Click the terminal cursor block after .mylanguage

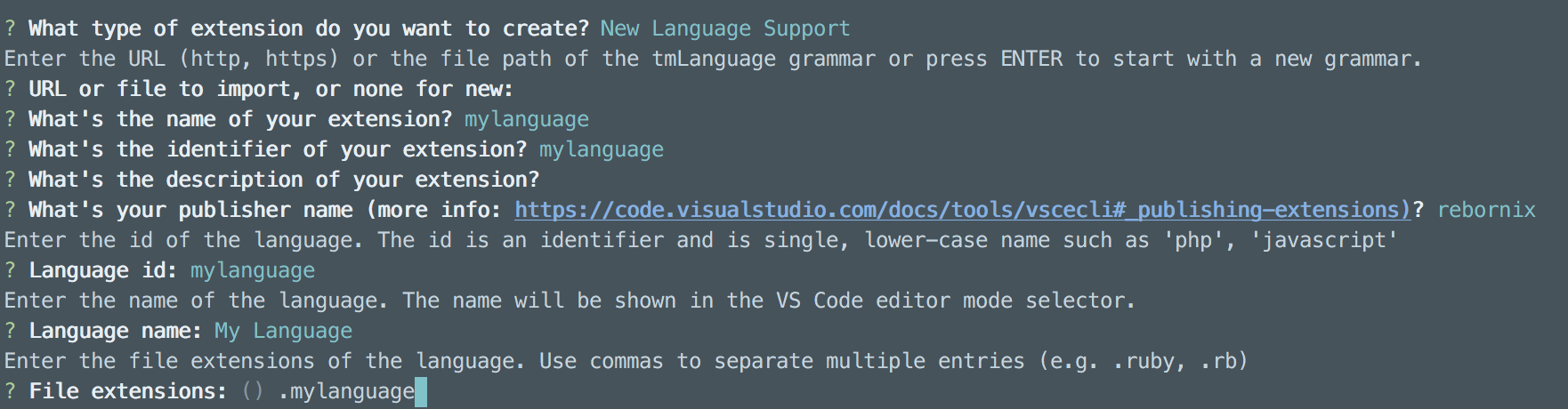[421, 391]
